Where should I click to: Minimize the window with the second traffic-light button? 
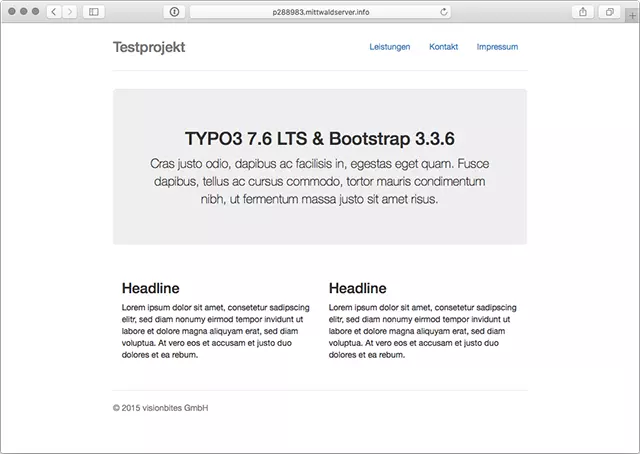click(x=24, y=11)
